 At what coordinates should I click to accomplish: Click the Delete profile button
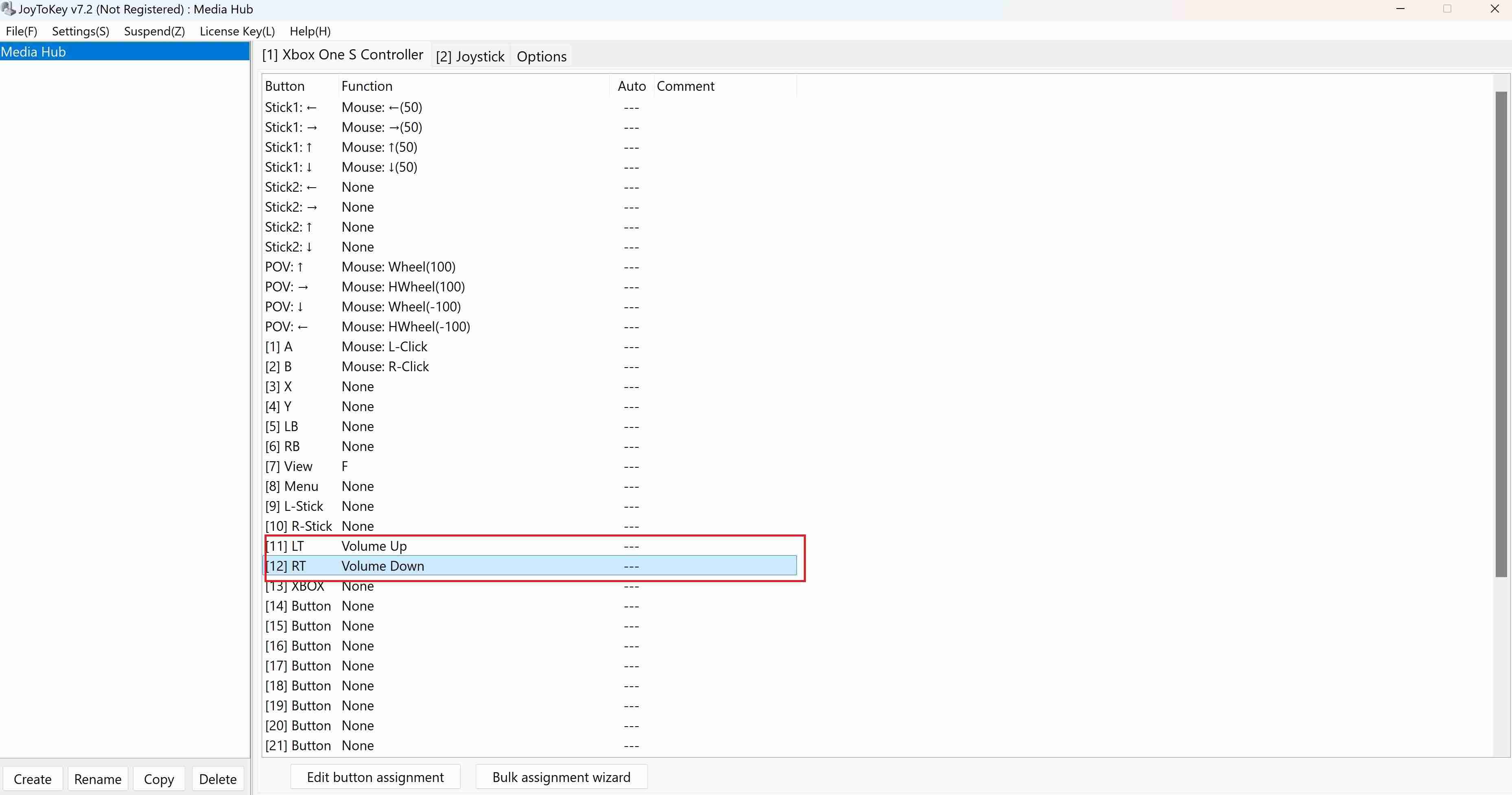[218, 779]
